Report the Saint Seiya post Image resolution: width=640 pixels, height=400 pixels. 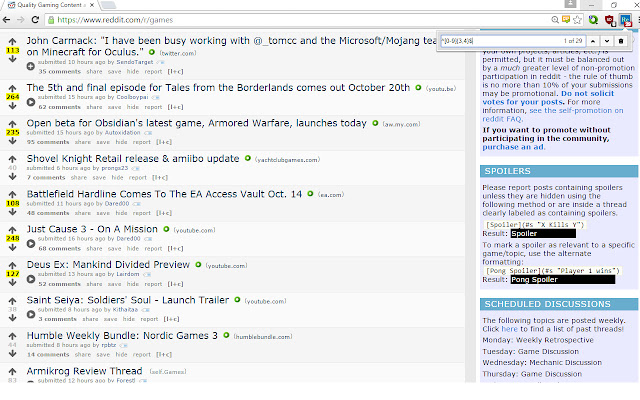point(149,319)
